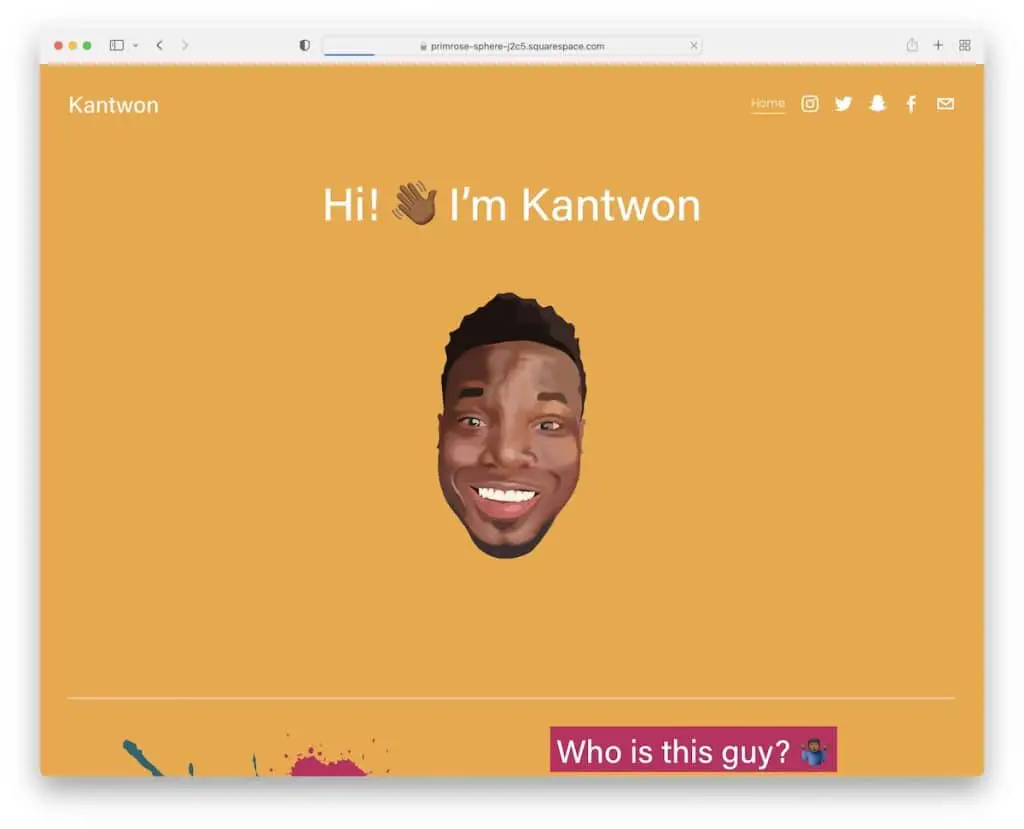The image size is (1024, 829).
Task: Open the Snapchat ghost icon
Action: click(x=878, y=104)
